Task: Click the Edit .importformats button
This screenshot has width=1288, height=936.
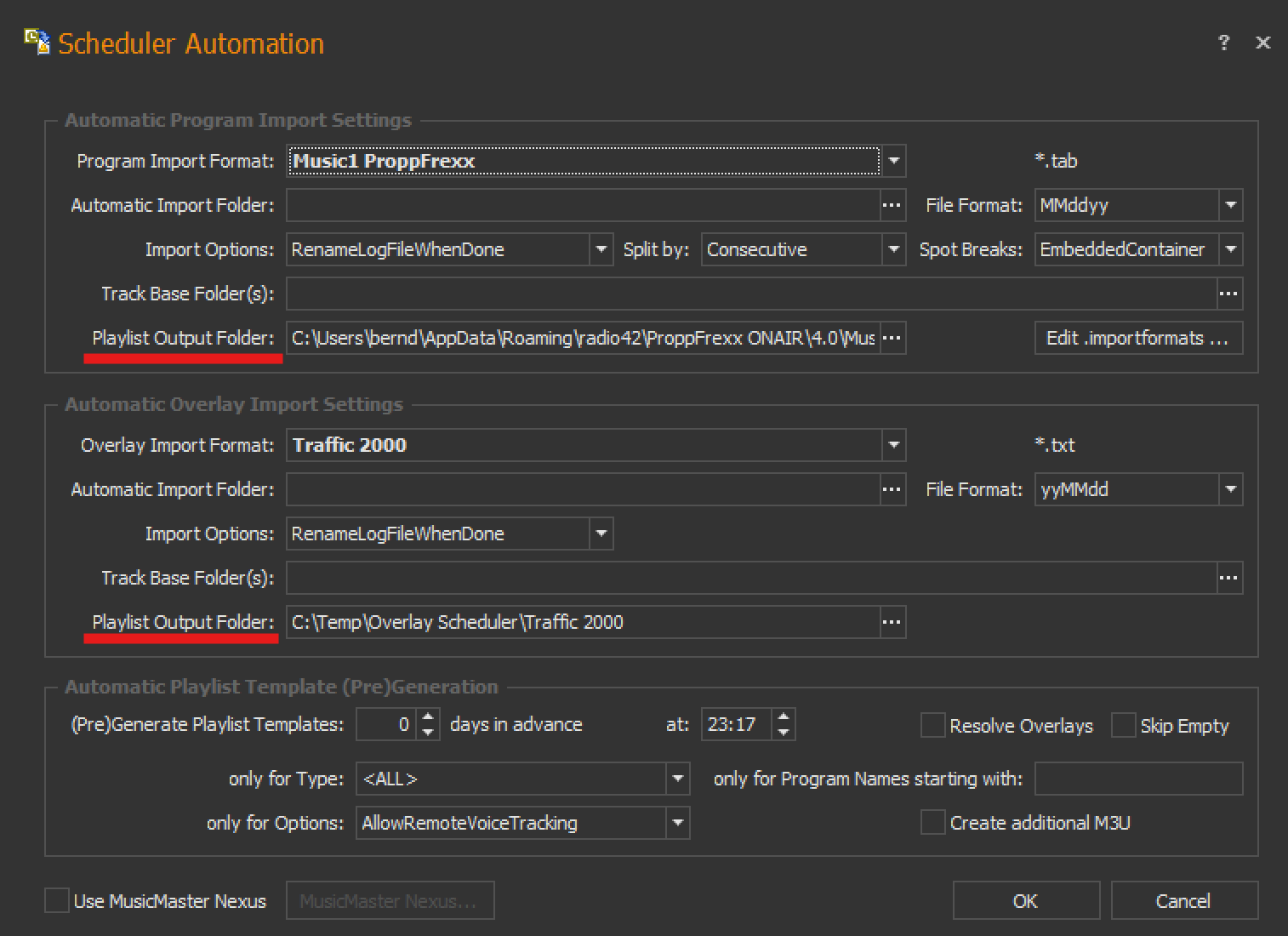Action: click(x=1137, y=338)
